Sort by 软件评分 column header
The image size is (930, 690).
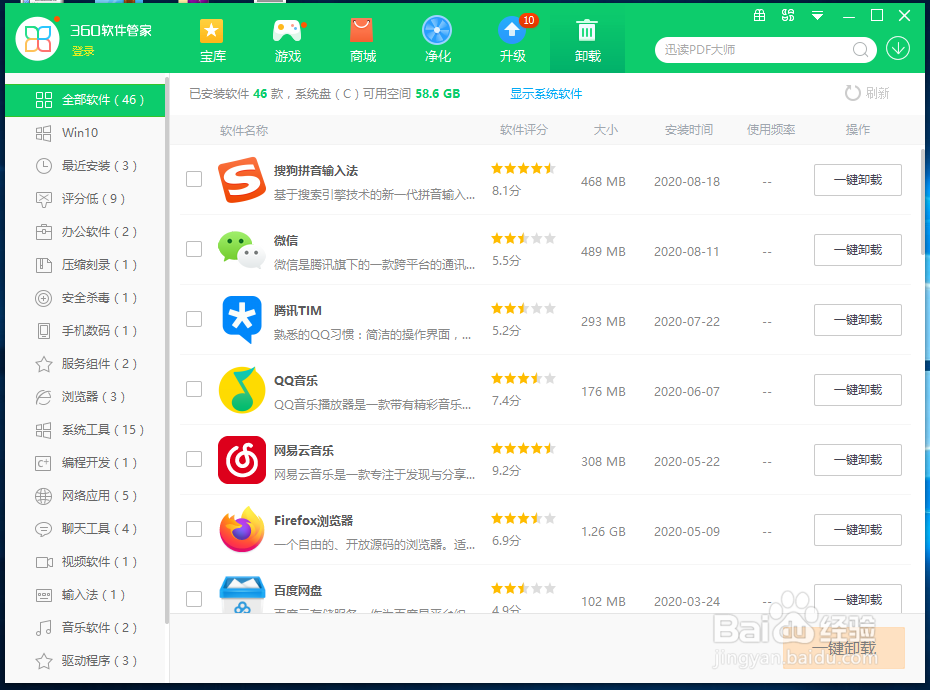(524, 130)
